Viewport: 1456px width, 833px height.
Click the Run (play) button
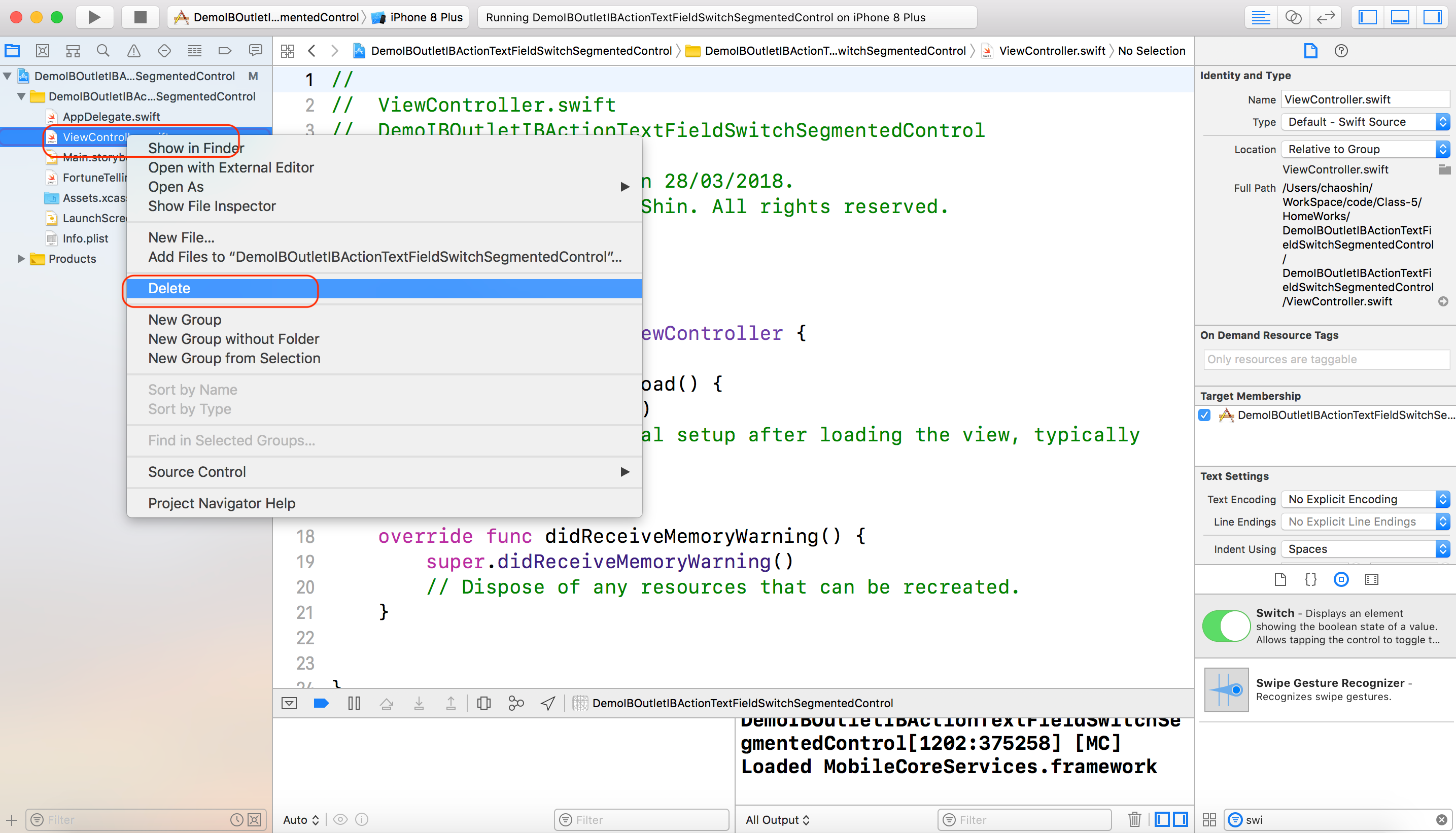pos(94,17)
